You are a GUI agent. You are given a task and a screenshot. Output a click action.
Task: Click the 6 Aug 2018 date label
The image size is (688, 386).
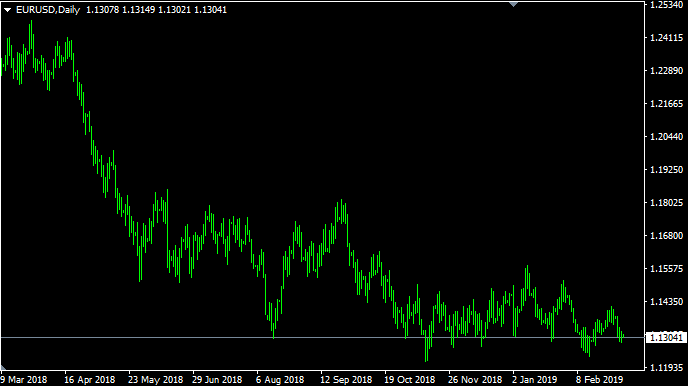point(280,379)
